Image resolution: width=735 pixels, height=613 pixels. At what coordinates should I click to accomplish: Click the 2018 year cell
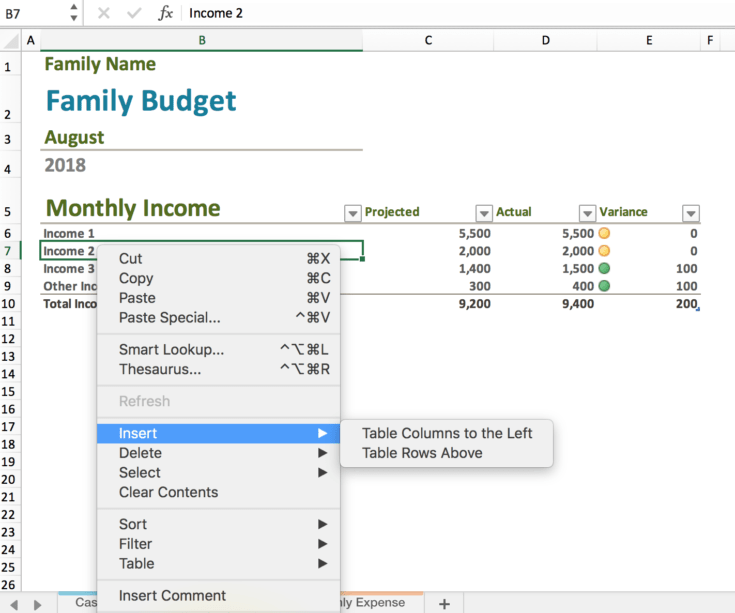click(202, 165)
